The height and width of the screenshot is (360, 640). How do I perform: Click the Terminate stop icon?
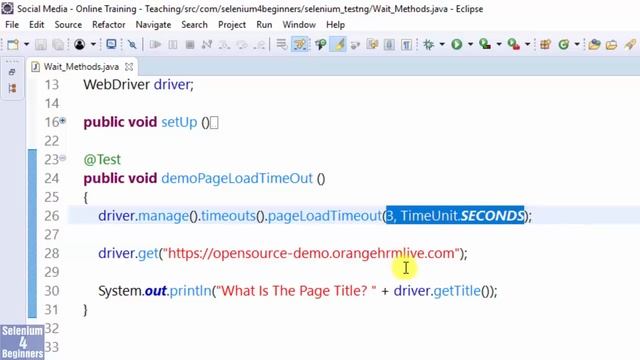tap(190, 44)
